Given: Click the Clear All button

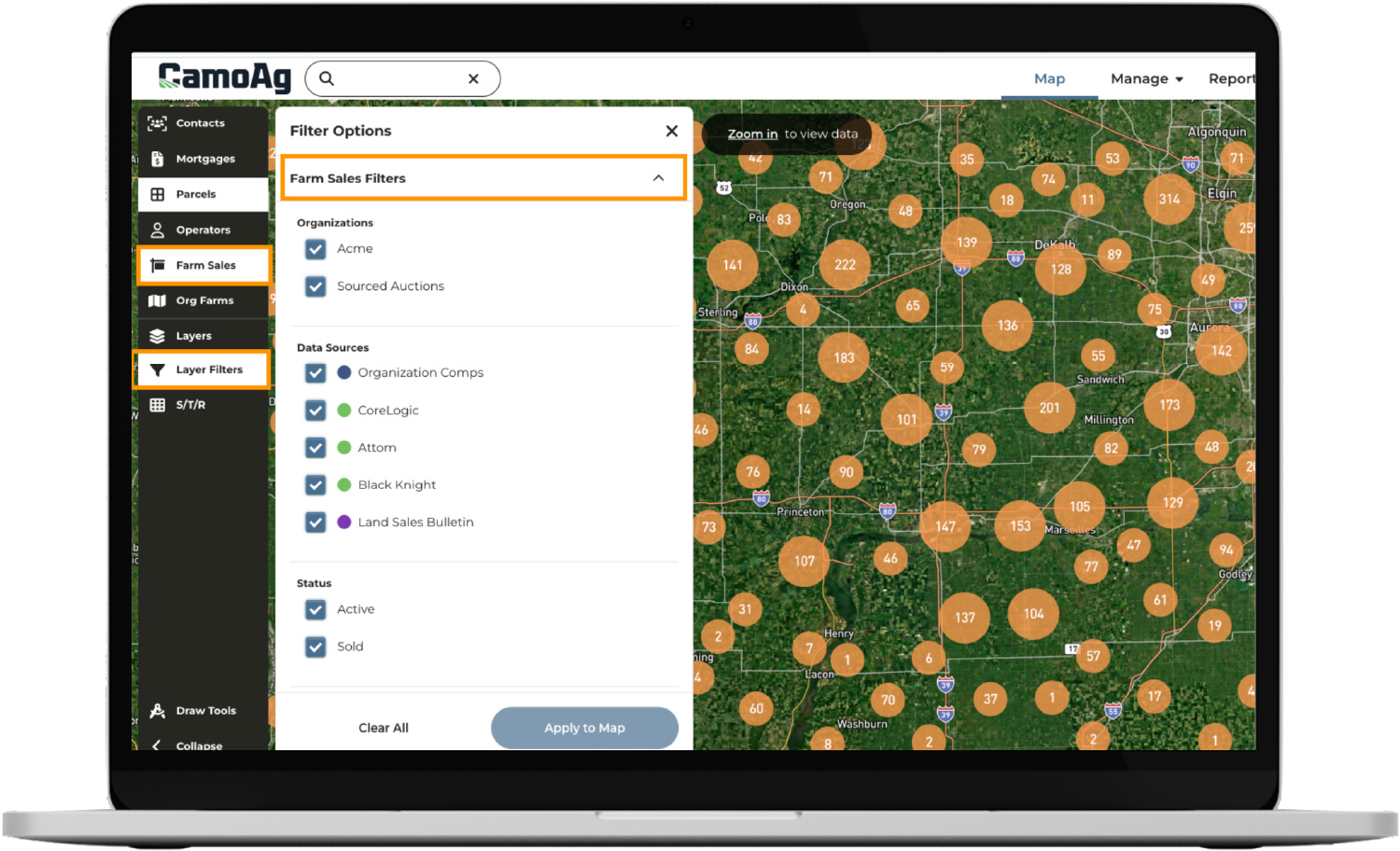Looking at the screenshot, I should (384, 728).
